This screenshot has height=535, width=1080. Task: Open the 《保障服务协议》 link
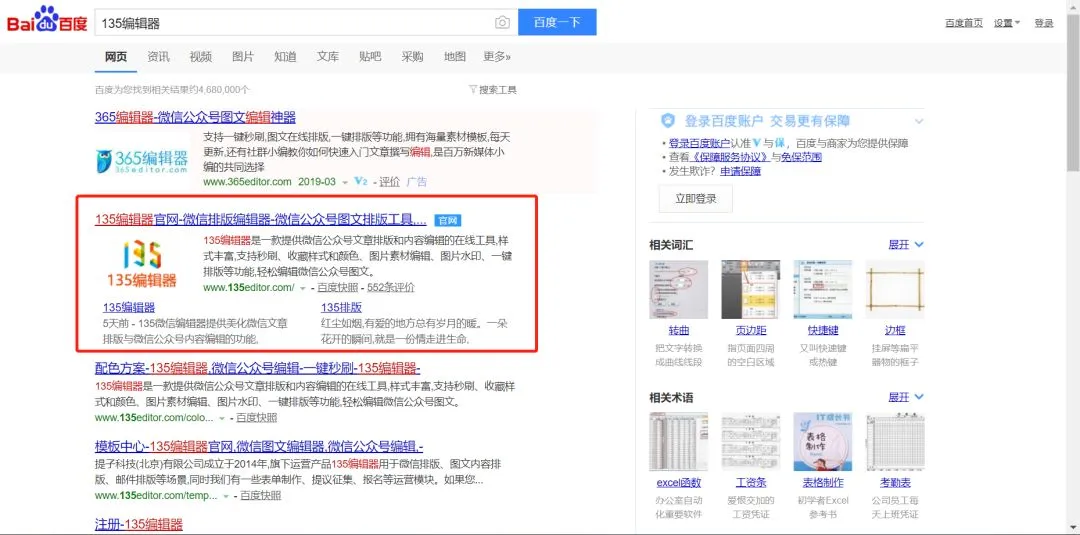tap(730, 157)
